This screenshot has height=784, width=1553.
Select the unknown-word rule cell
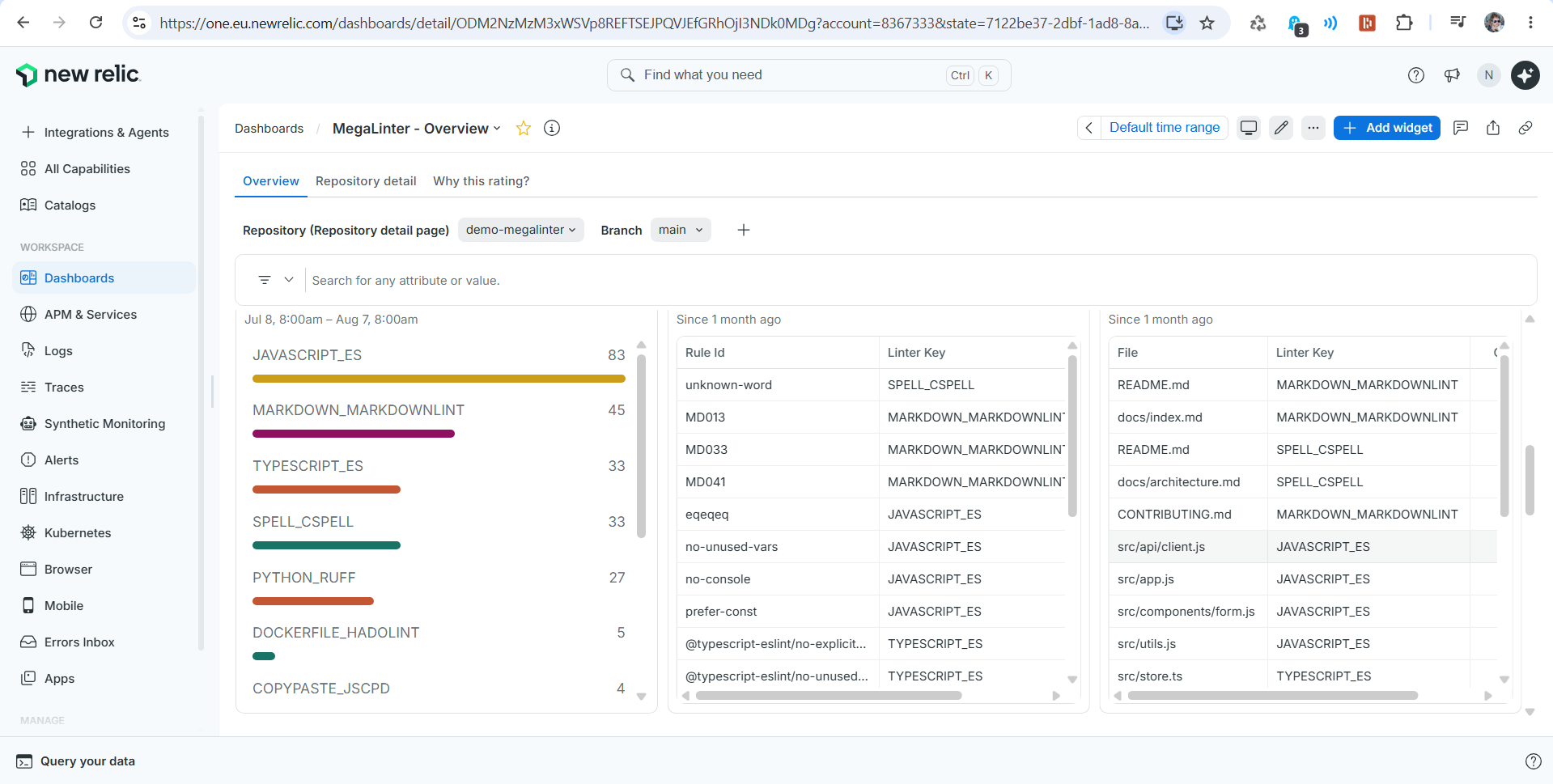tap(778, 385)
